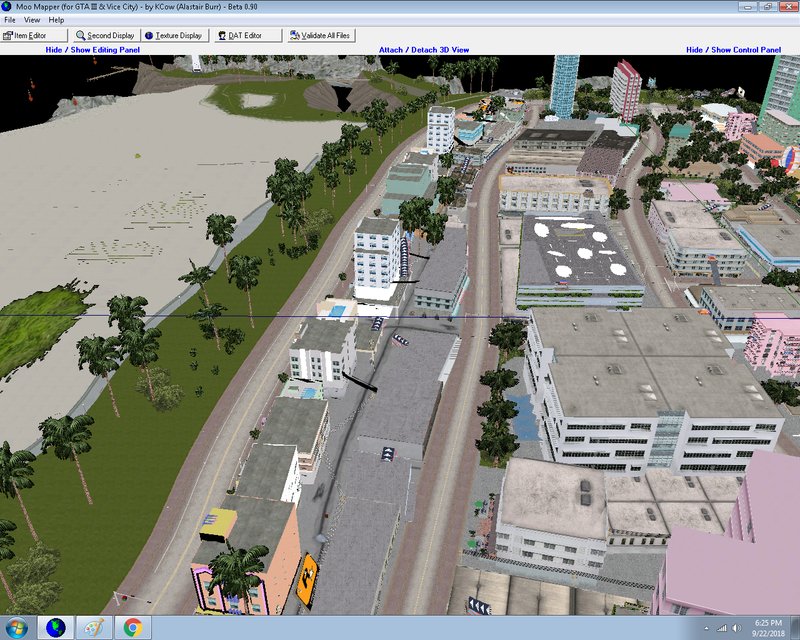Click the volume speaker tray icon
This screenshot has height=640, width=800.
click(x=736, y=628)
